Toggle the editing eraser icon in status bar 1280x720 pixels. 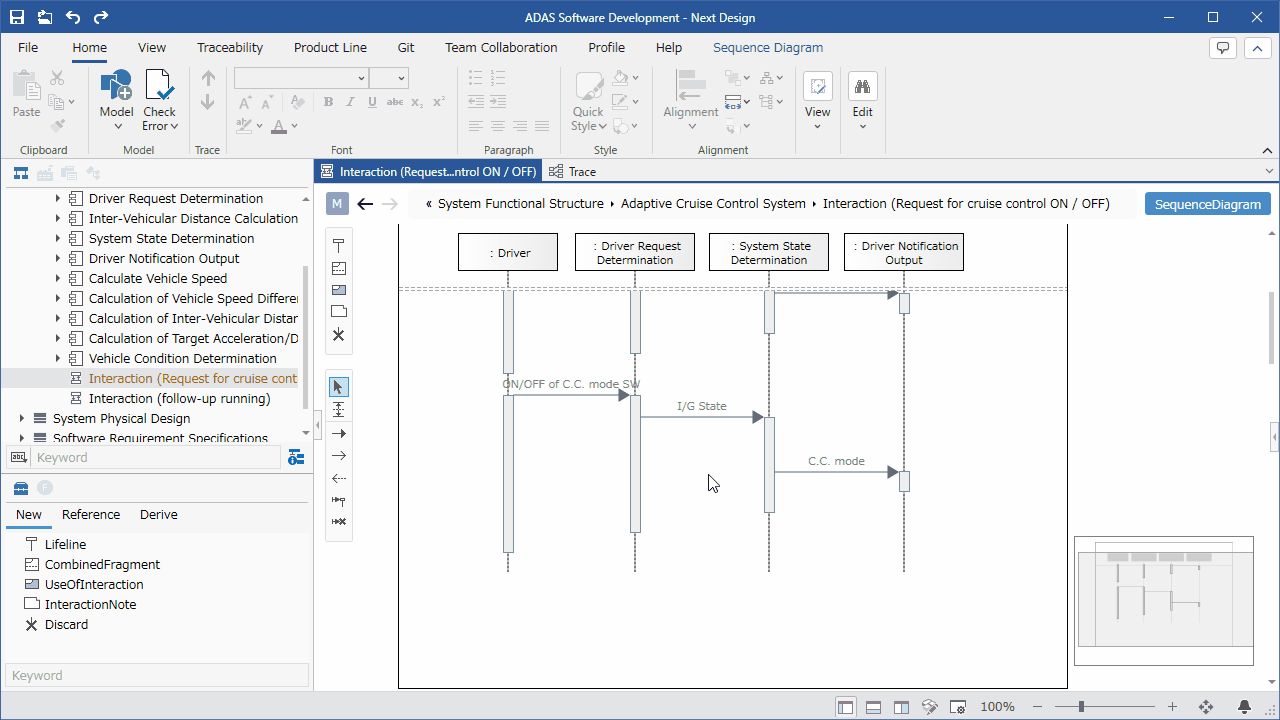(929, 707)
